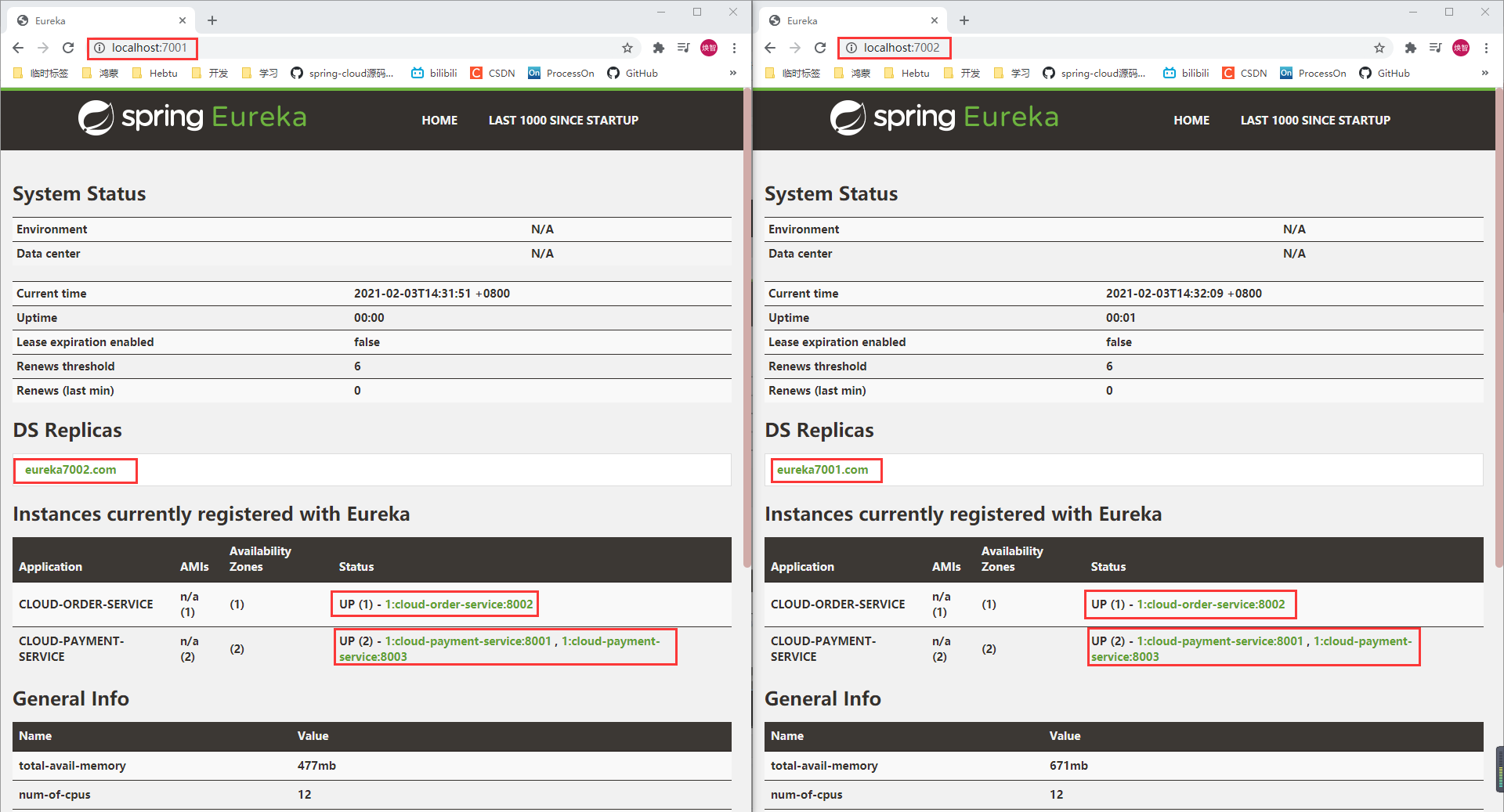Open profile avatar in left window
1504x812 pixels.
709,48
